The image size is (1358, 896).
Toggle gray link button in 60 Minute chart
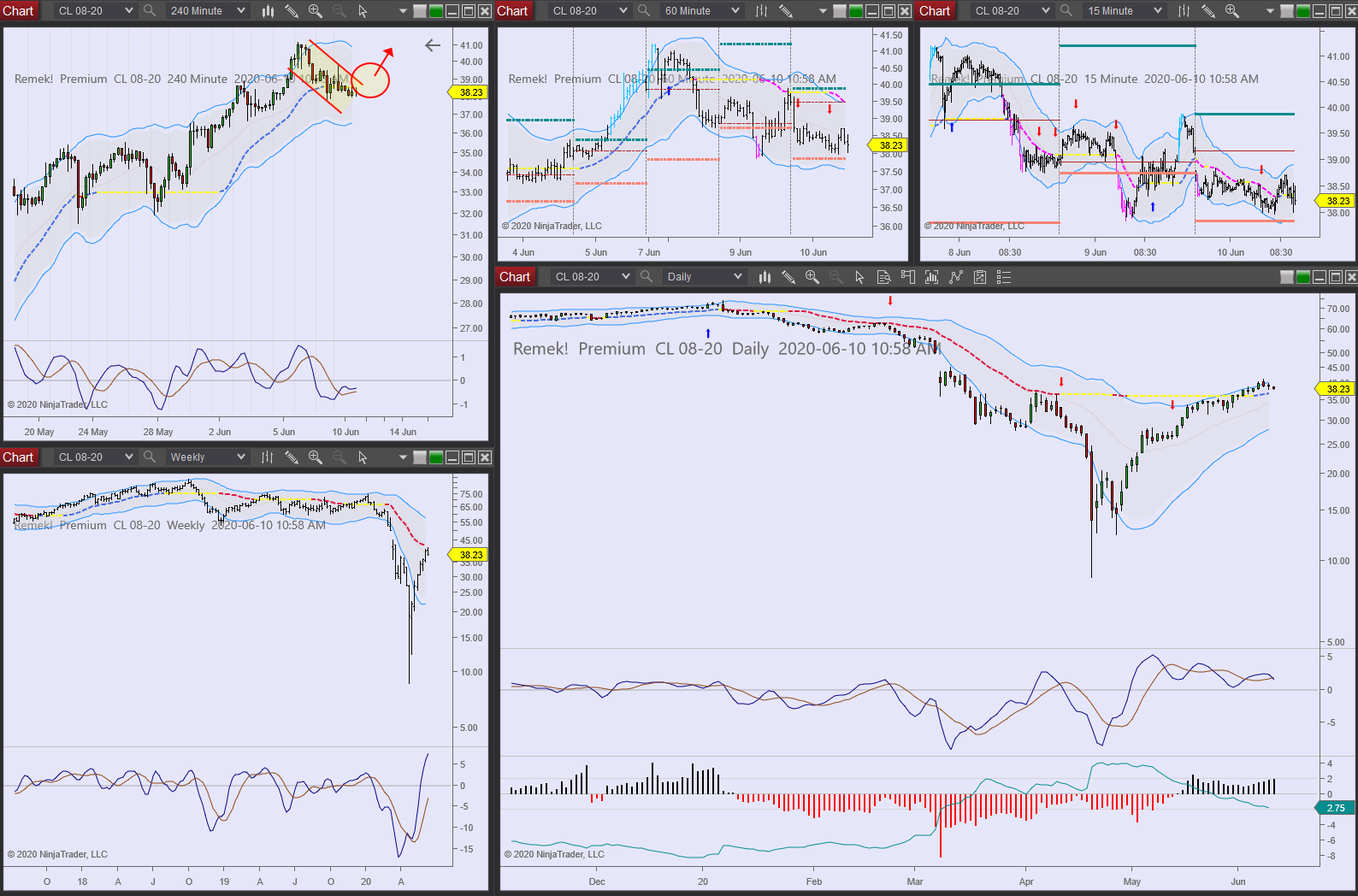tap(840, 11)
